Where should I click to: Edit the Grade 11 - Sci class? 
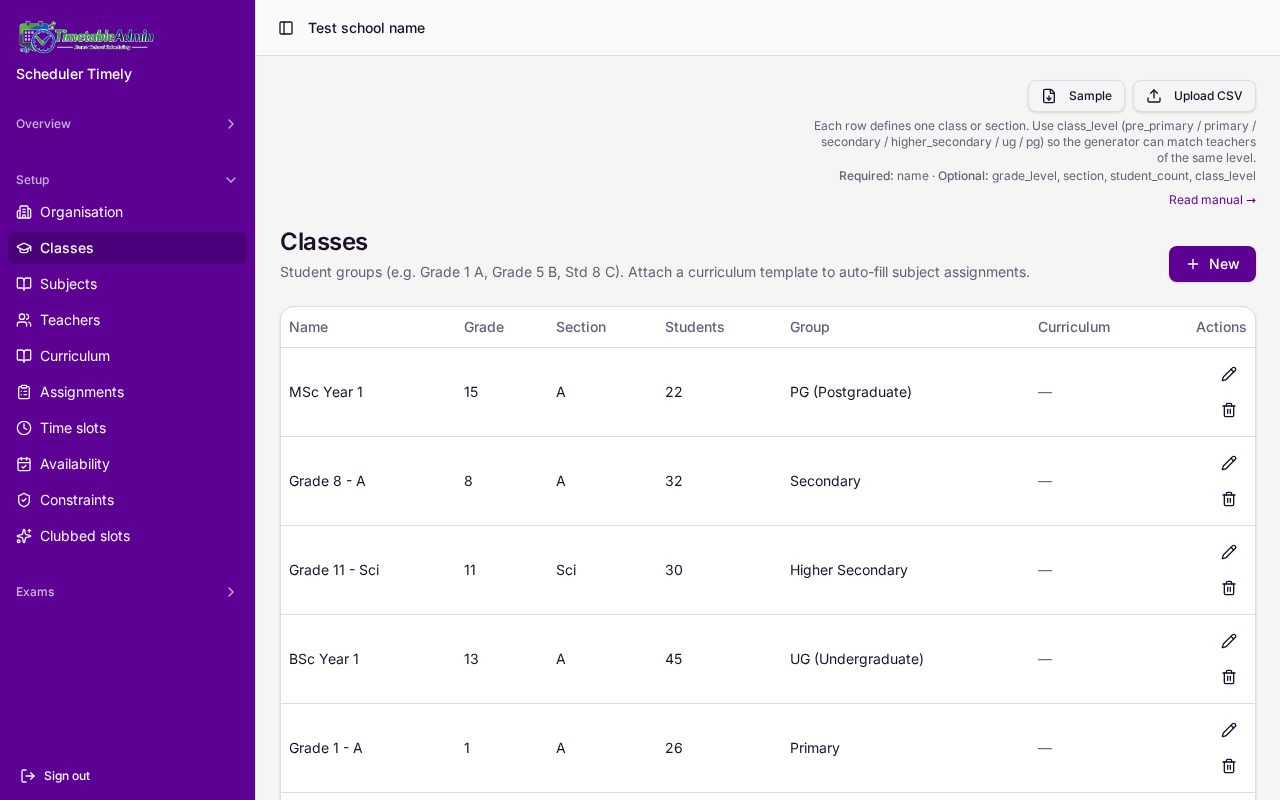1229,552
